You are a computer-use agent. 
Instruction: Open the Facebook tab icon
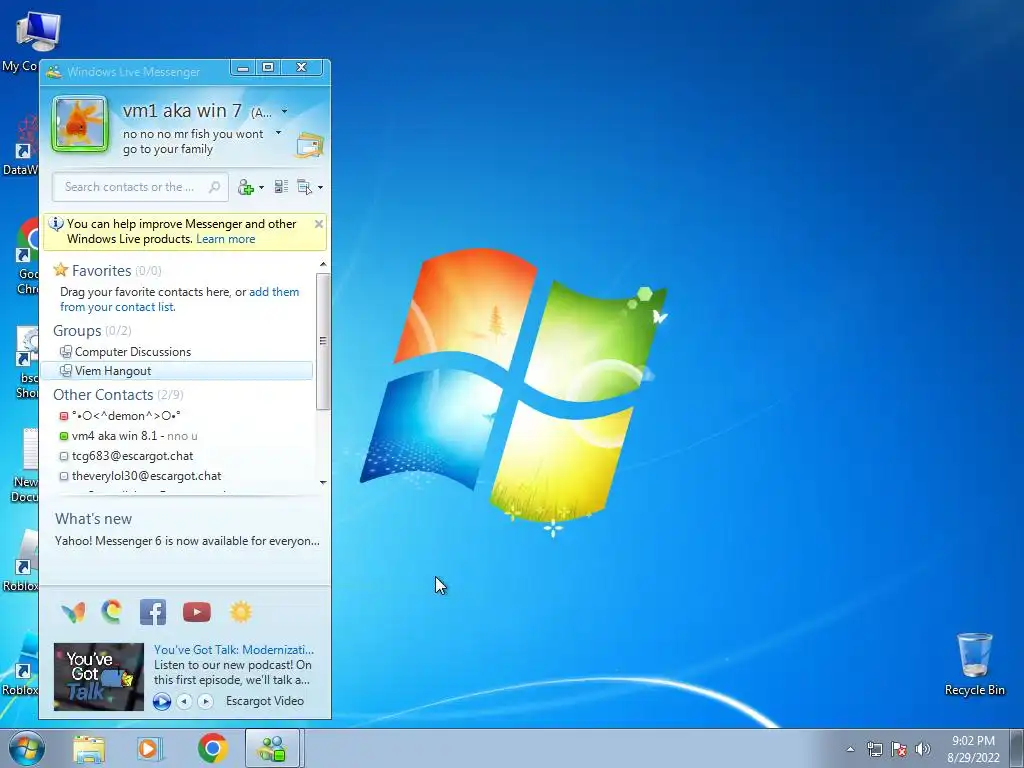153,612
